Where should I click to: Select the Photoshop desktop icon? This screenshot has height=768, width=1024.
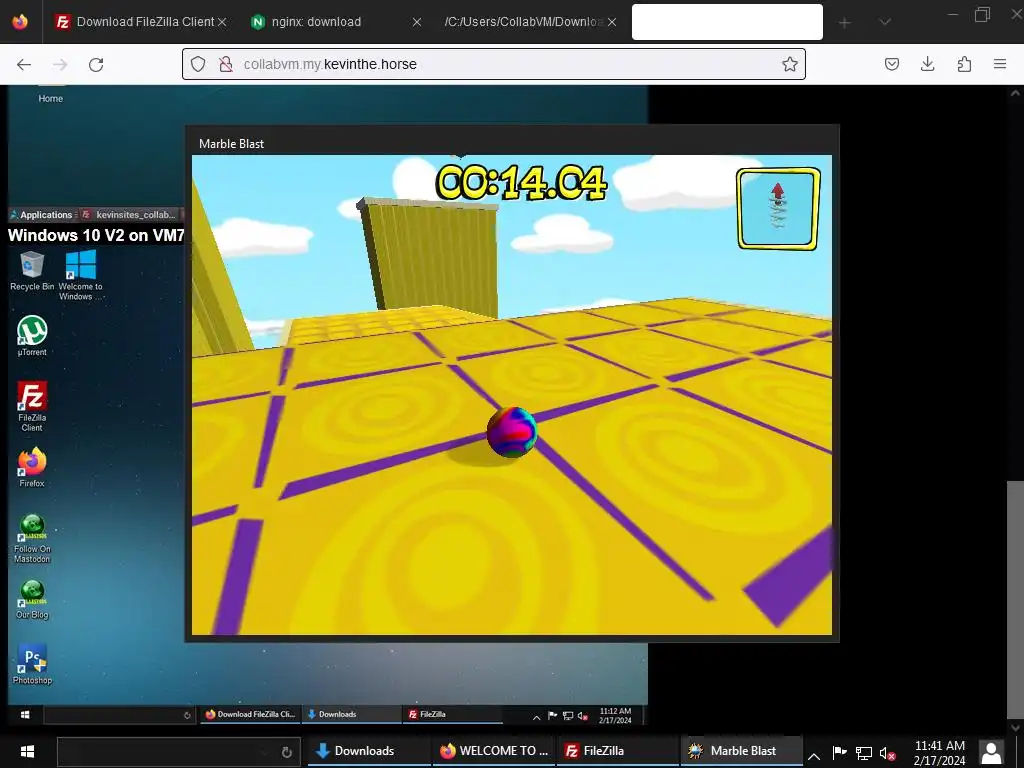[x=32, y=665]
